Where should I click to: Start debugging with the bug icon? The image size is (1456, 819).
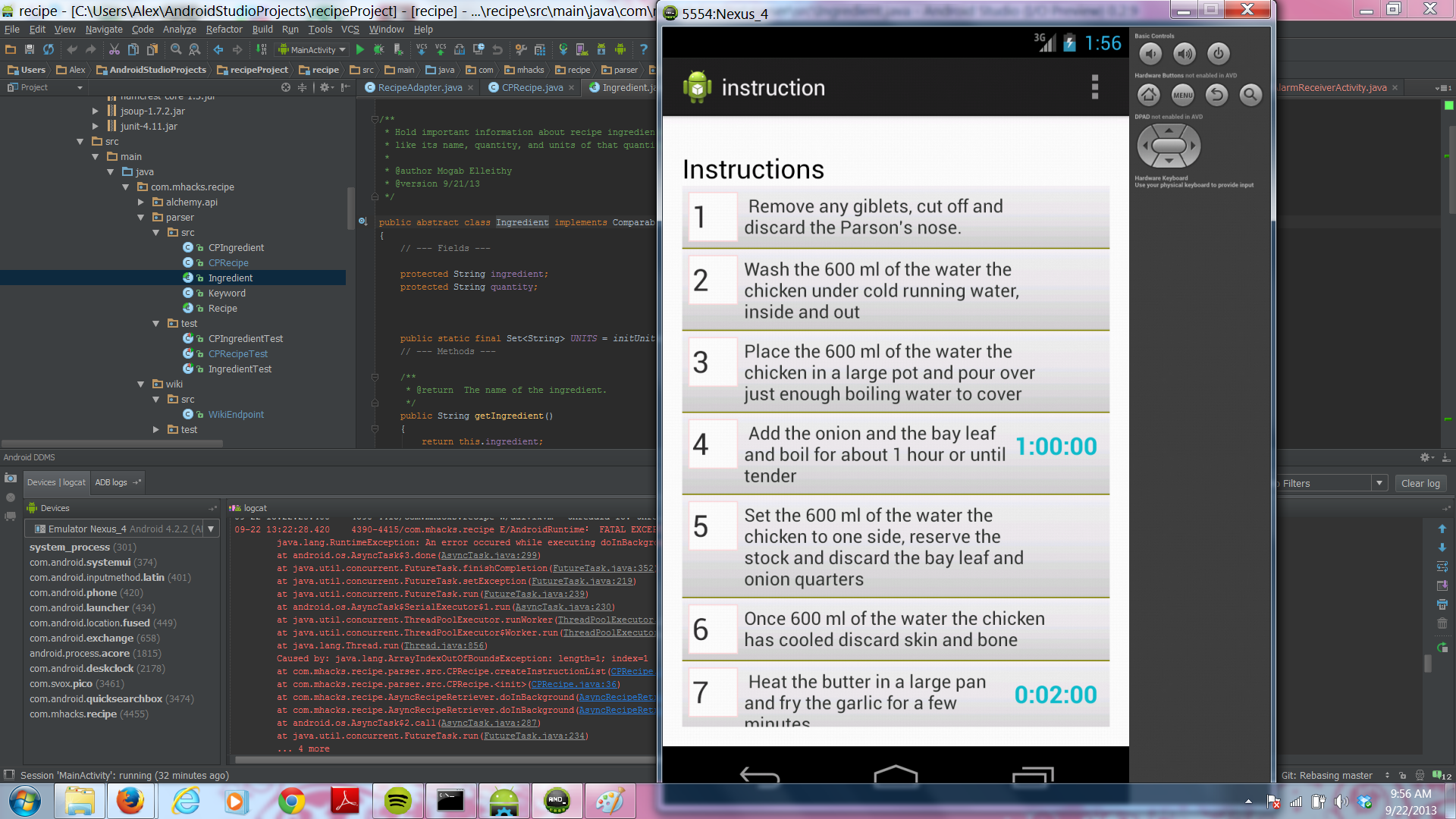(x=378, y=50)
